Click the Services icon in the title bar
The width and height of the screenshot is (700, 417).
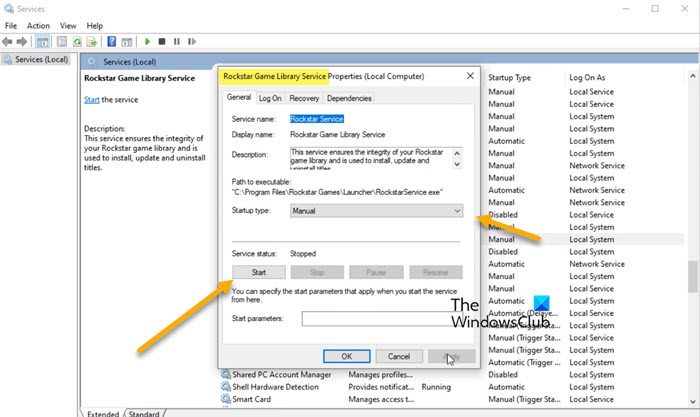[8, 8]
